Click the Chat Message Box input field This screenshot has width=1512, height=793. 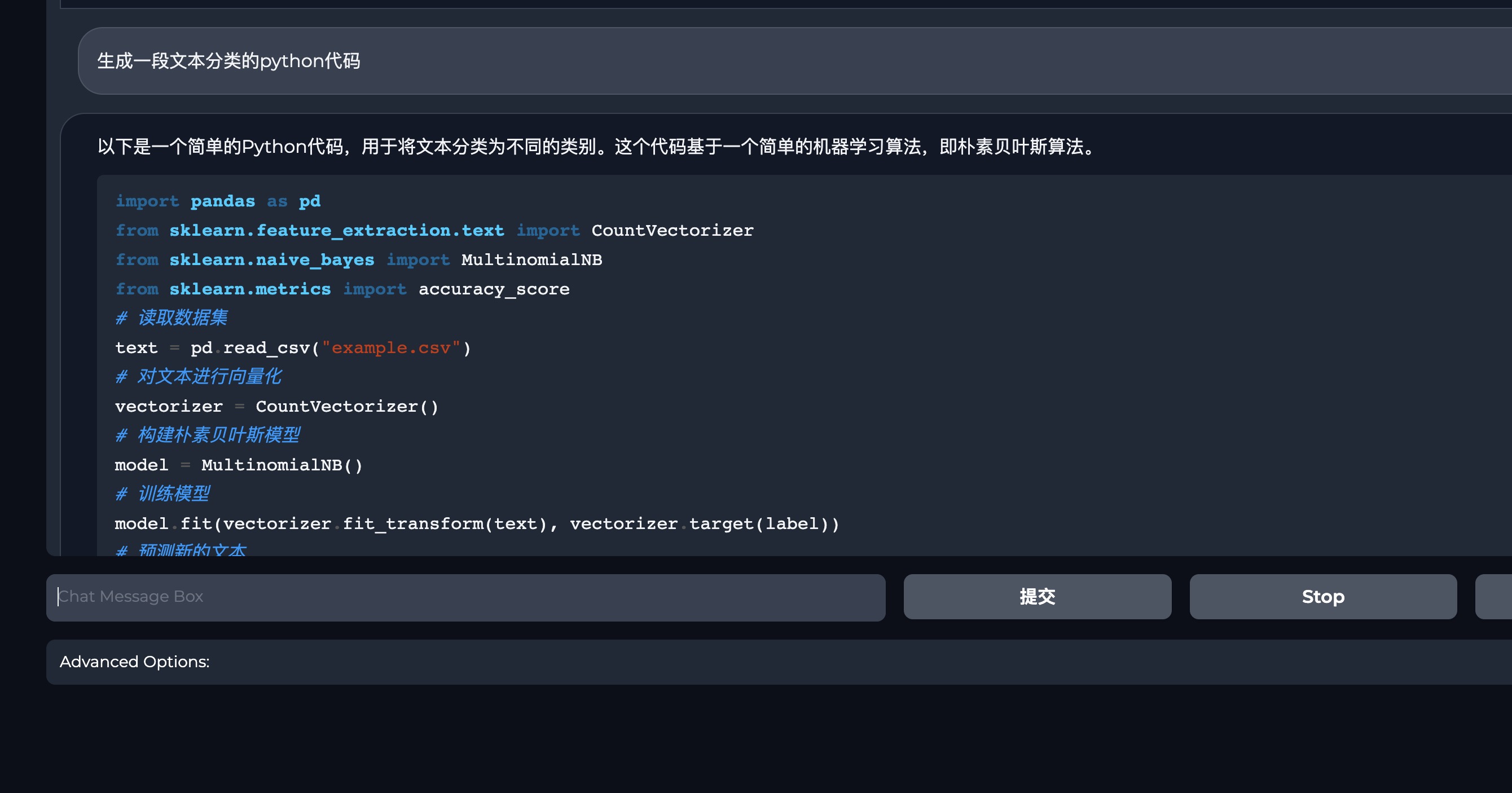pyautogui.click(x=465, y=597)
